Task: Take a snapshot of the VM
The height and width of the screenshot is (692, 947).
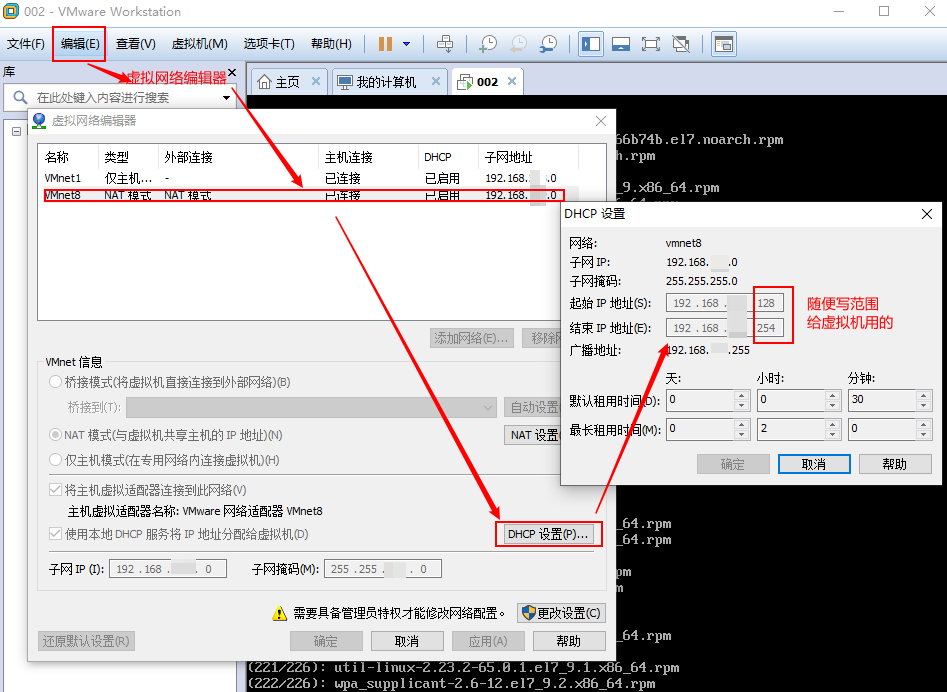Action: click(489, 43)
